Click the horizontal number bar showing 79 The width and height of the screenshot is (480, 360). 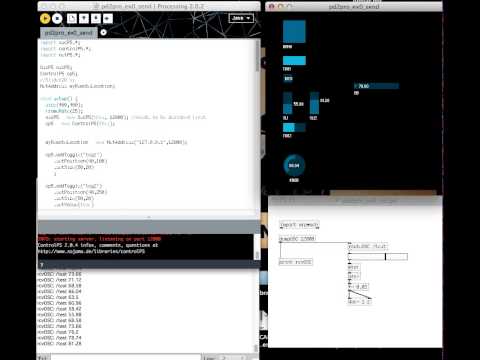pyautogui.click(x=376, y=86)
